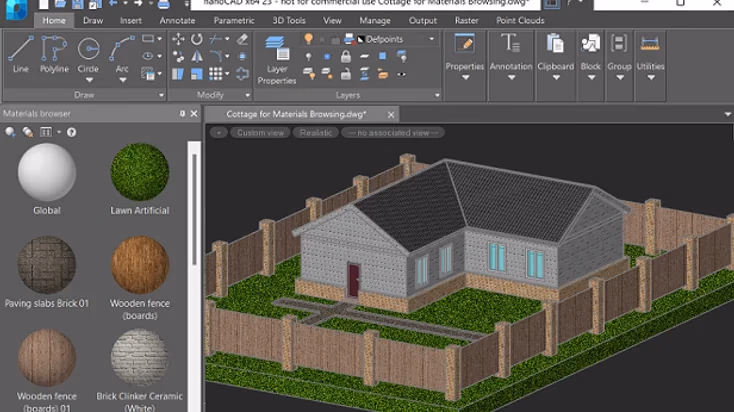Open the Circle options dropdown arrow
Image resolution: width=734 pixels, height=412 pixels.
pyautogui.click(x=88, y=80)
